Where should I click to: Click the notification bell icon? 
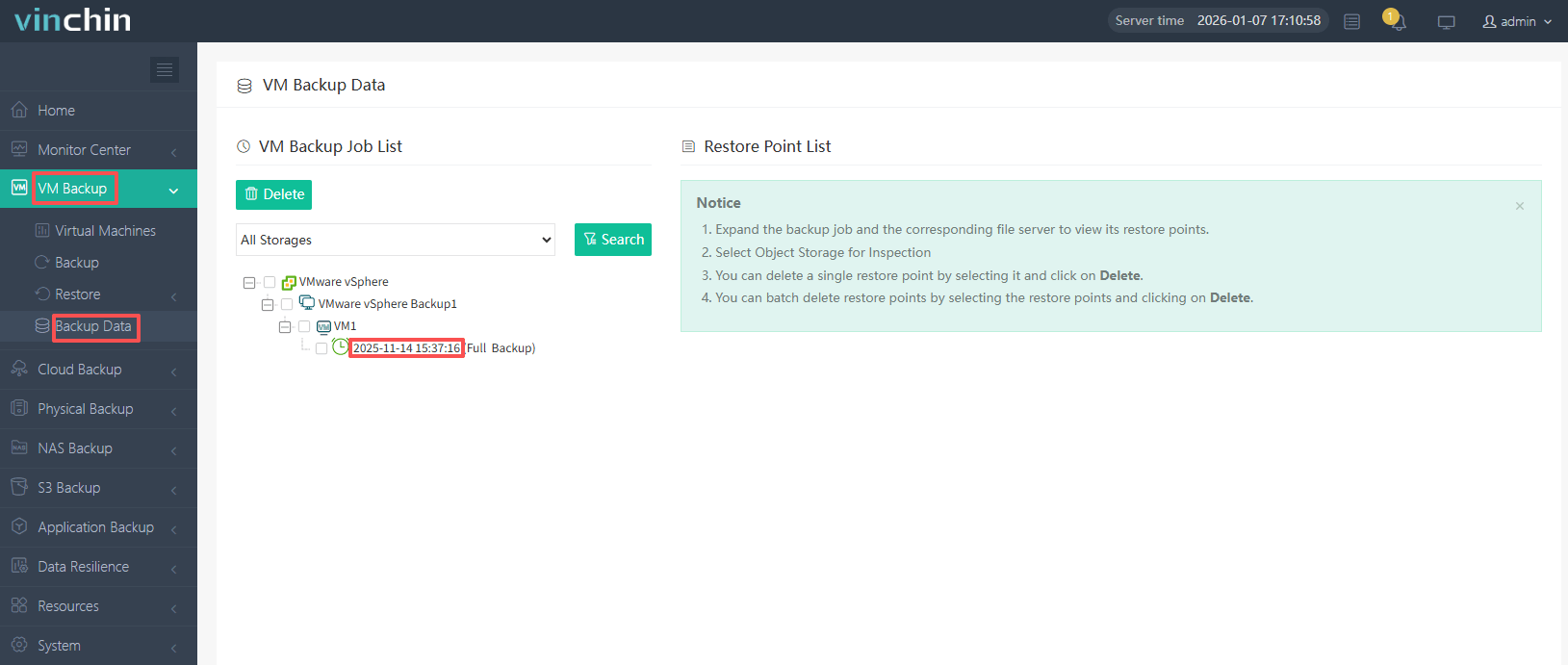pyautogui.click(x=1396, y=21)
